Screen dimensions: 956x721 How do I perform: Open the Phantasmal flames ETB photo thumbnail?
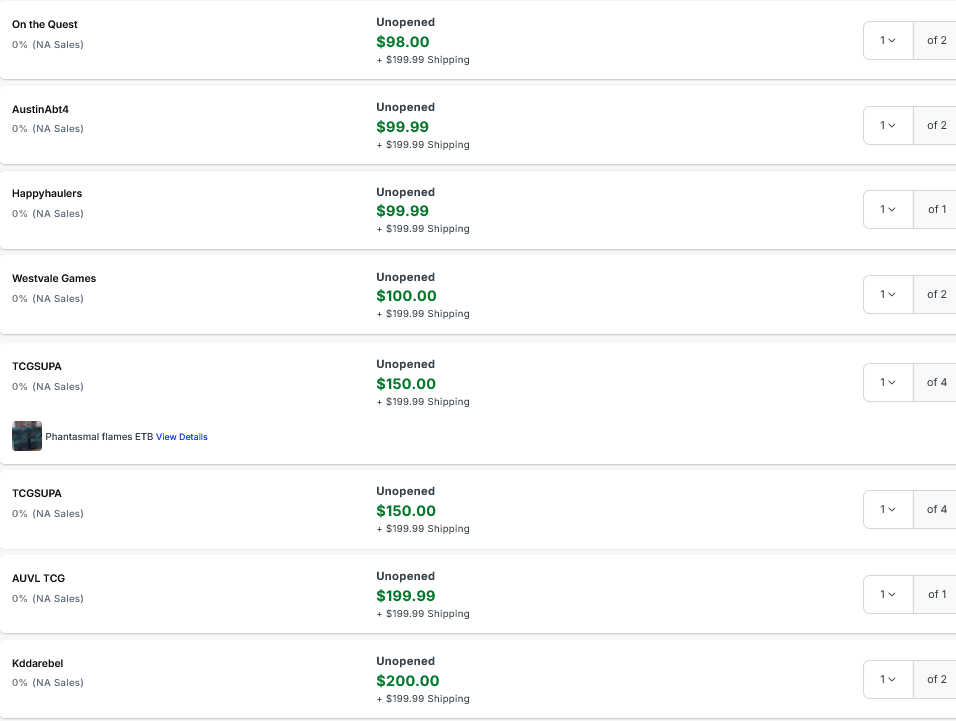click(27, 436)
